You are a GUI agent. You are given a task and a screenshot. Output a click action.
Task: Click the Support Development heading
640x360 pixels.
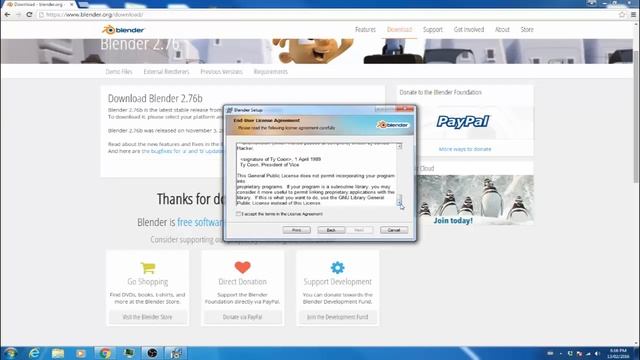(338, 282)
